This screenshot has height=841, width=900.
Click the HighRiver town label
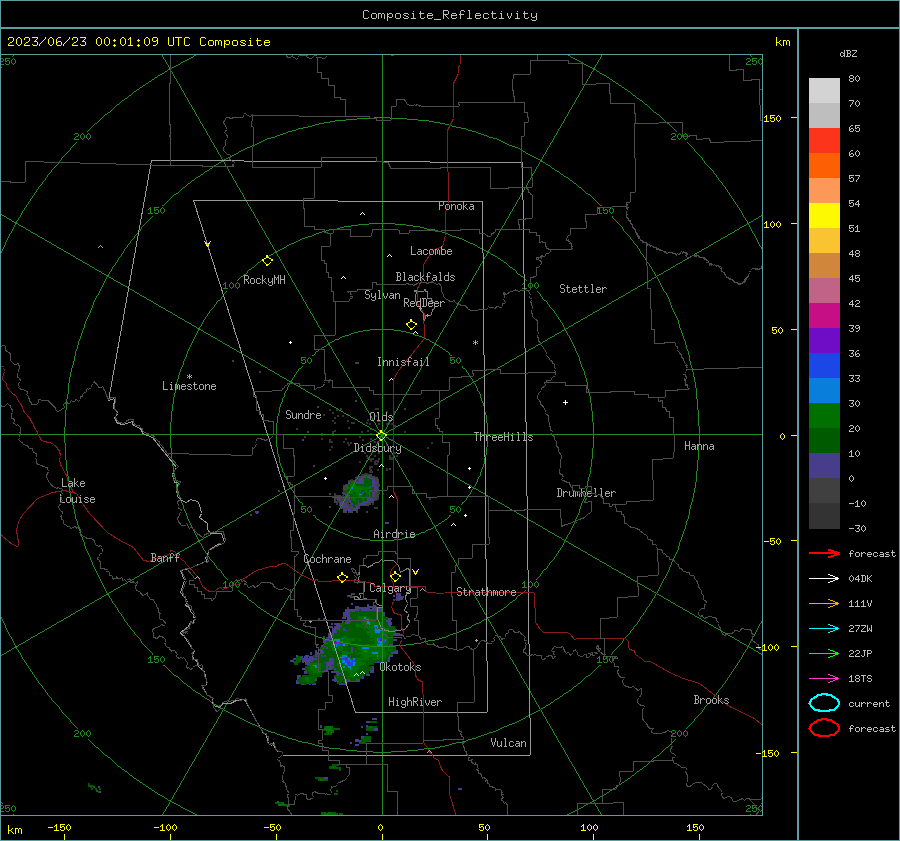pos(415,702)
